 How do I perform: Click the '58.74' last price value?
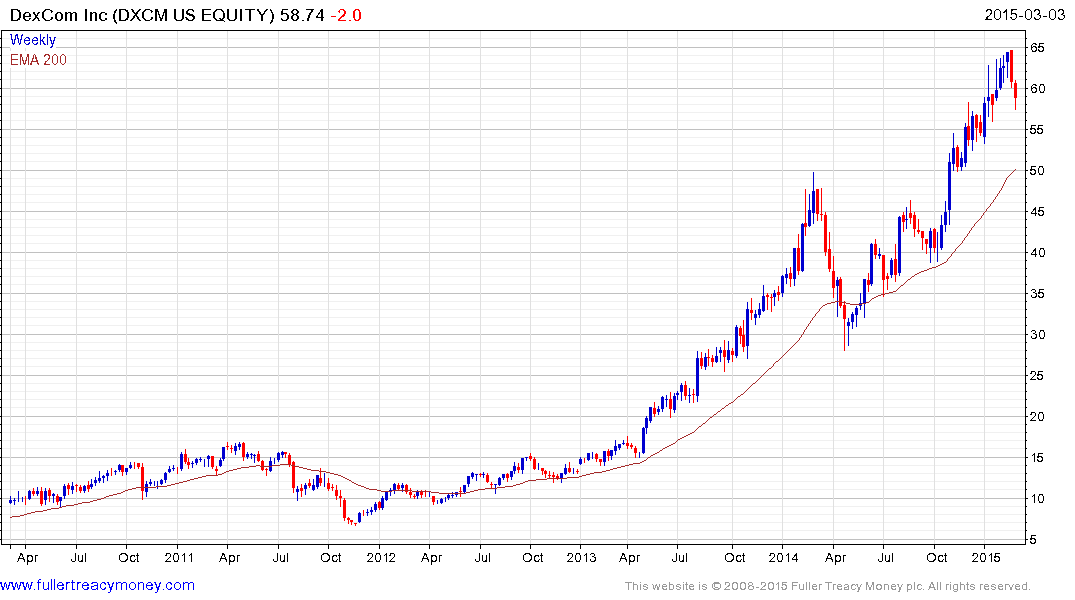(x=302, y=15)
